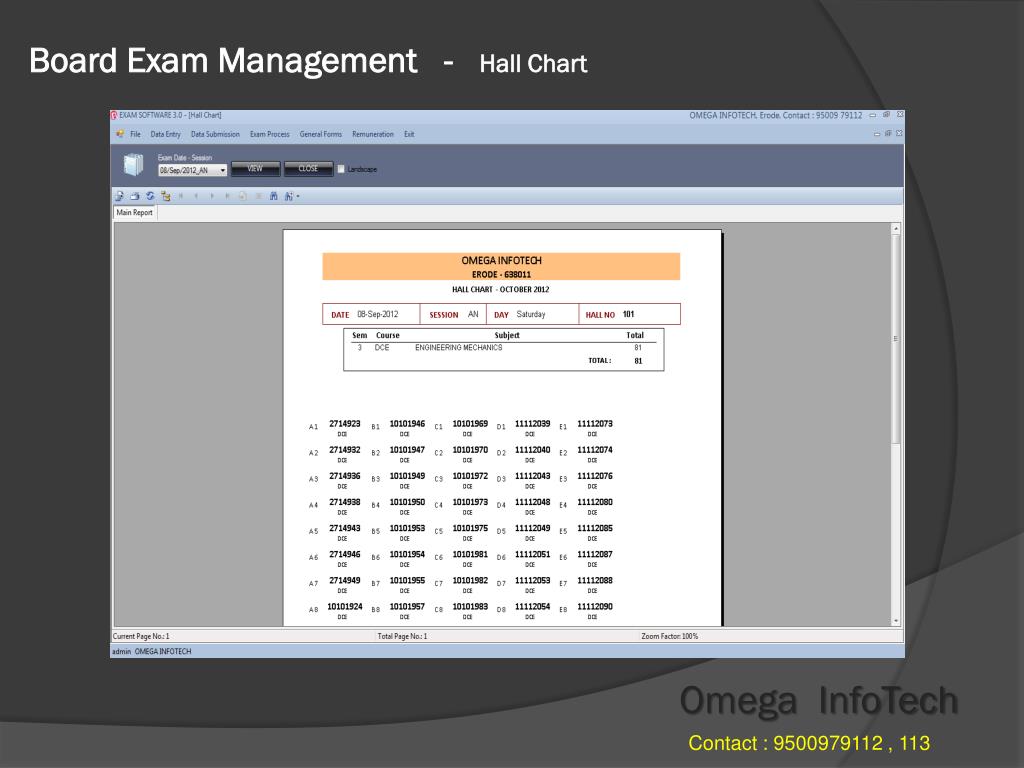Go to previous page arrow icon
The height and width of the screenshot is (768, 1024).
196,196
